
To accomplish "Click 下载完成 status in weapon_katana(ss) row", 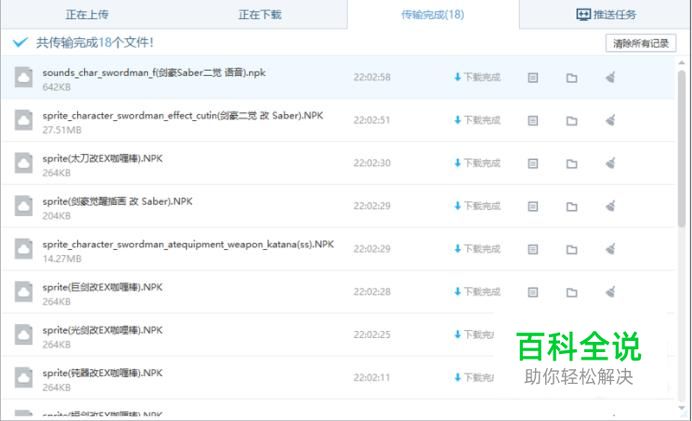I will pos(478,248).
